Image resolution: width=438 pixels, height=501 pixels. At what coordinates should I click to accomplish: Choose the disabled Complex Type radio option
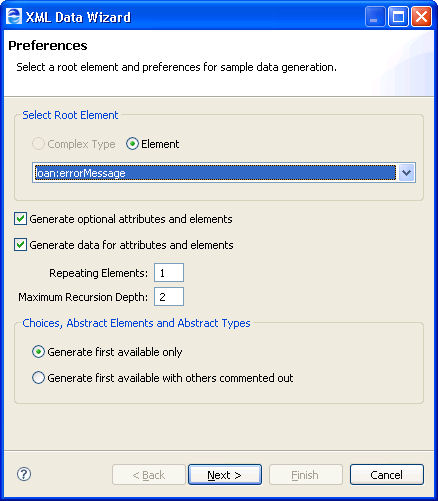38,144
